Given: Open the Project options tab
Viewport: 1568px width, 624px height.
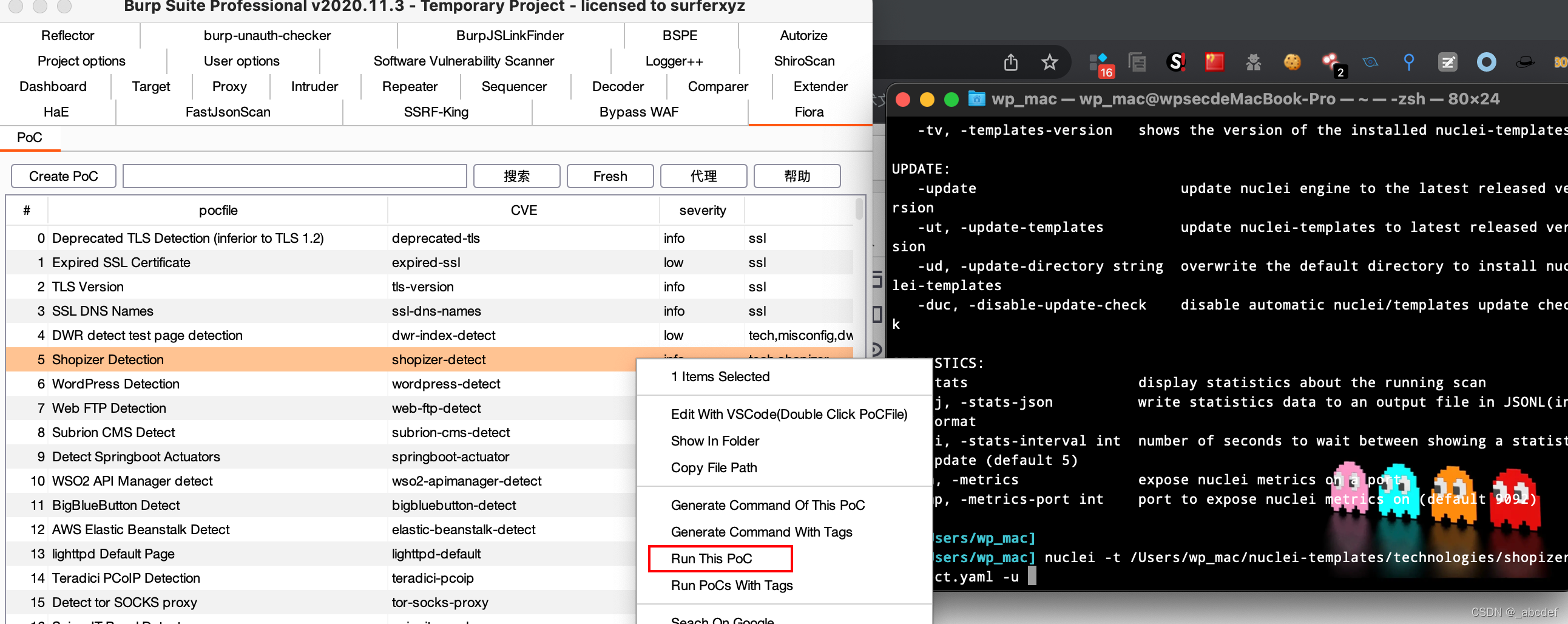Looking at the screenshot, I should point(81,61).
